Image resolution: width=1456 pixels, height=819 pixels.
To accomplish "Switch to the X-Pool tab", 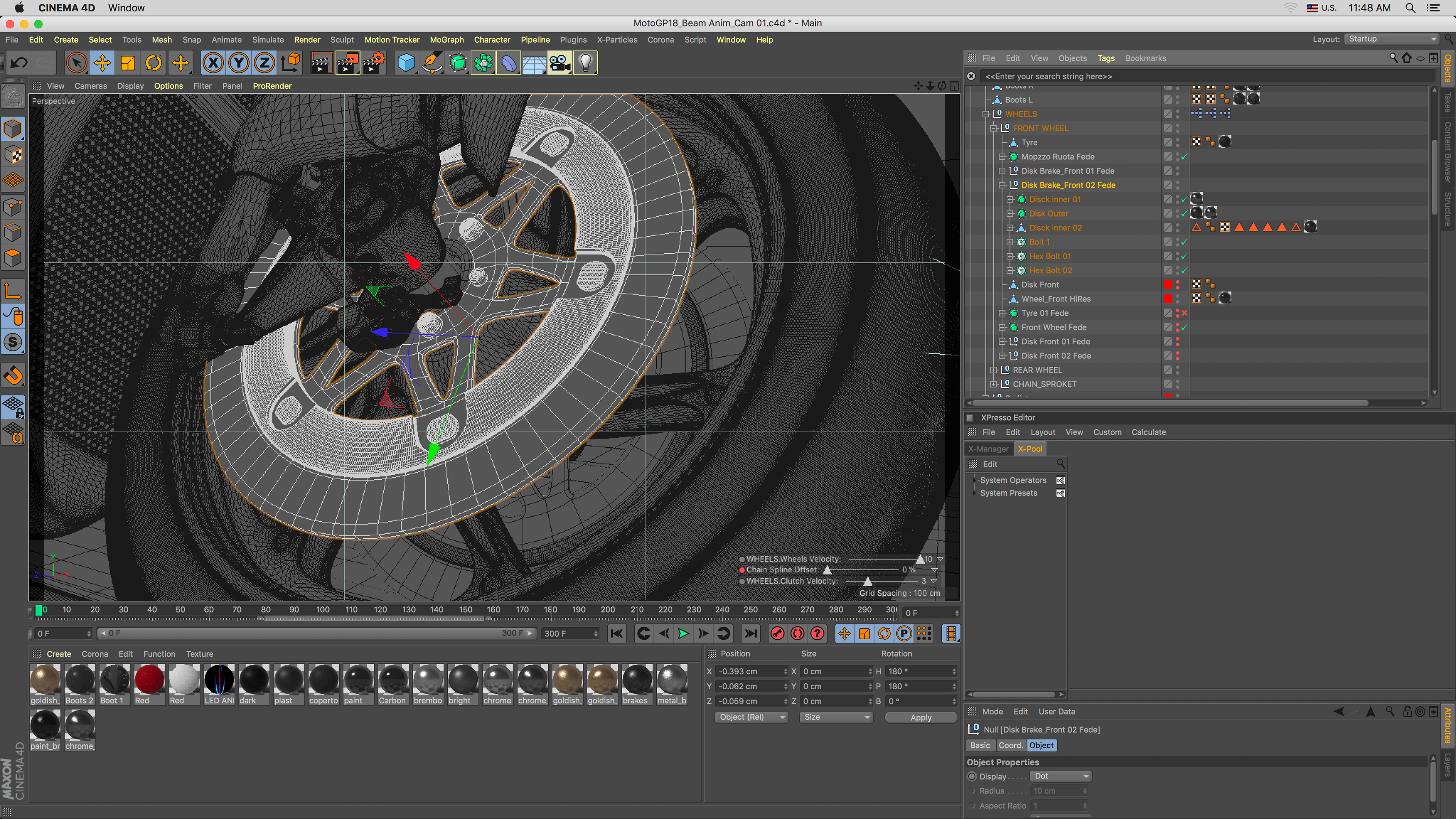I will pyautogui.click(x=1030, y=449).
